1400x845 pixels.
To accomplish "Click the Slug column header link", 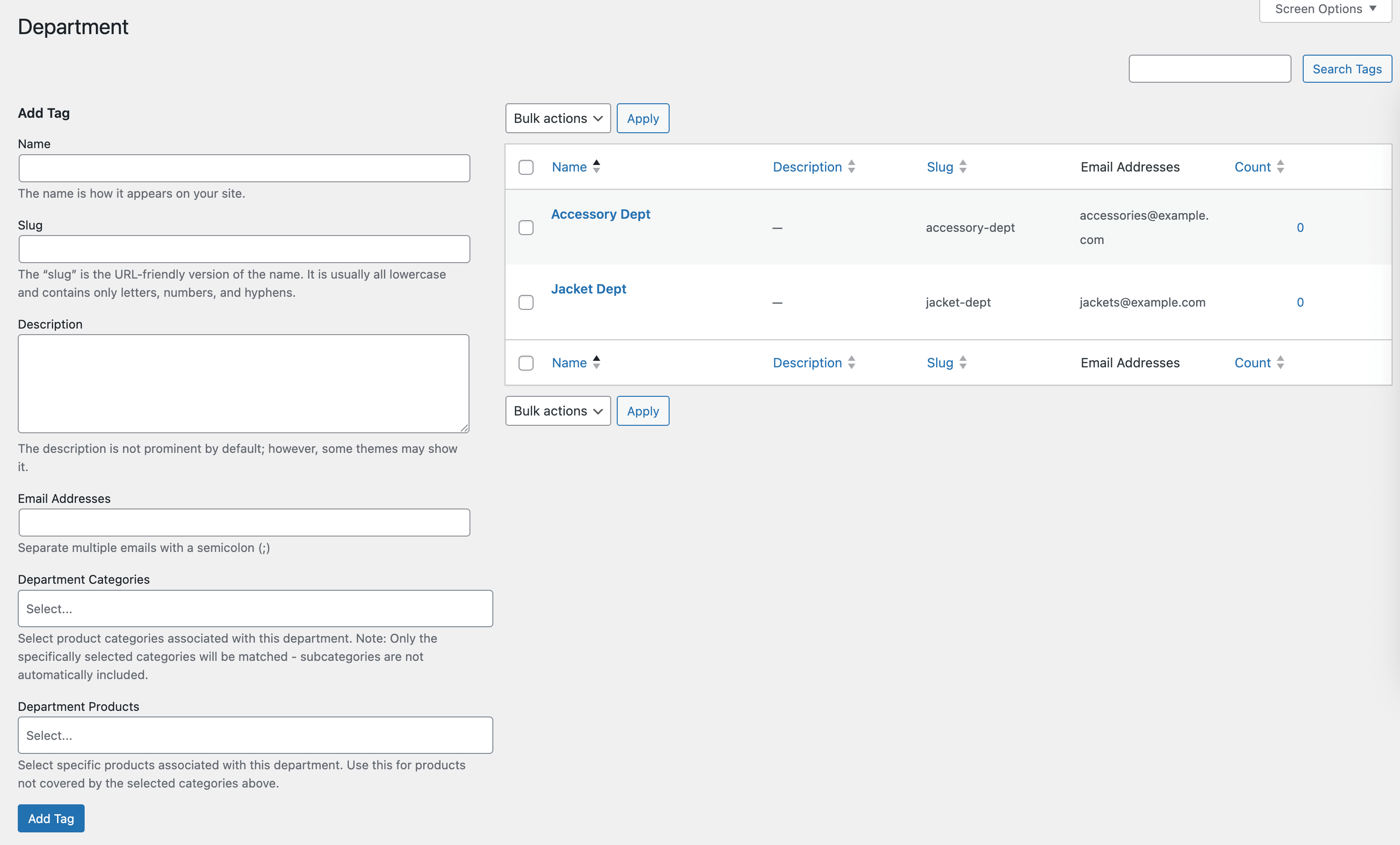I will (939, 167).
